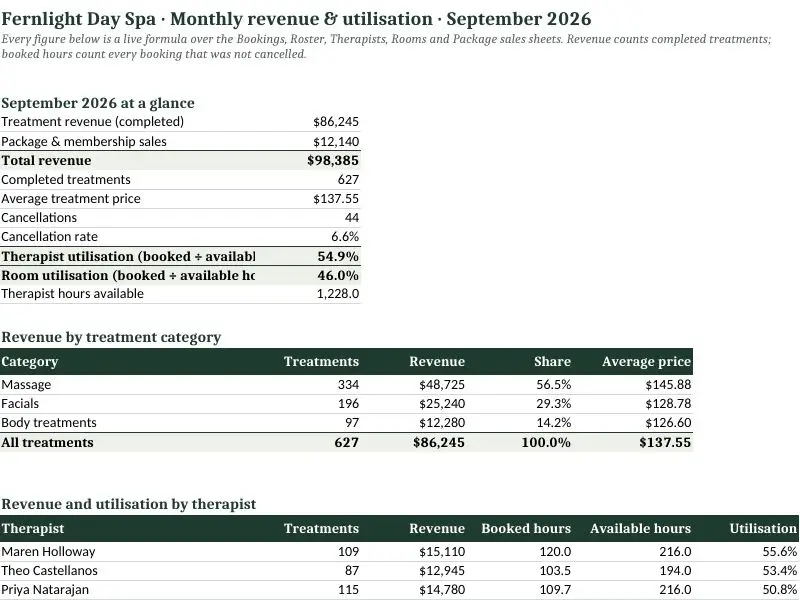Select Priya Natarajan's treatments count 115
The width and height of the screenshot is (800, 600).
pyautogui.click(x=348, y=590)
